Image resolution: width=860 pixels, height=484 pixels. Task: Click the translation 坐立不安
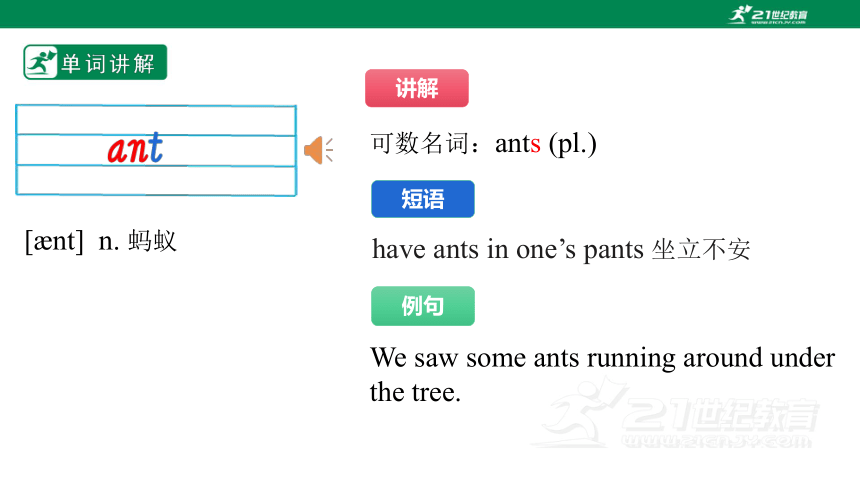coord(701,250)
